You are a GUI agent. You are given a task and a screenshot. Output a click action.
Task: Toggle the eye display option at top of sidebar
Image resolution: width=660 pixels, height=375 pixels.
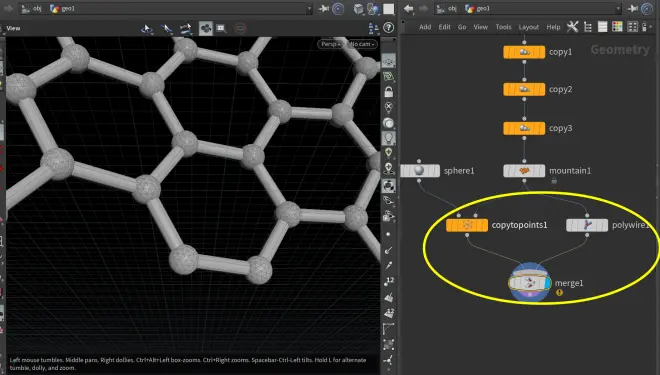click(x=388, y=61)
